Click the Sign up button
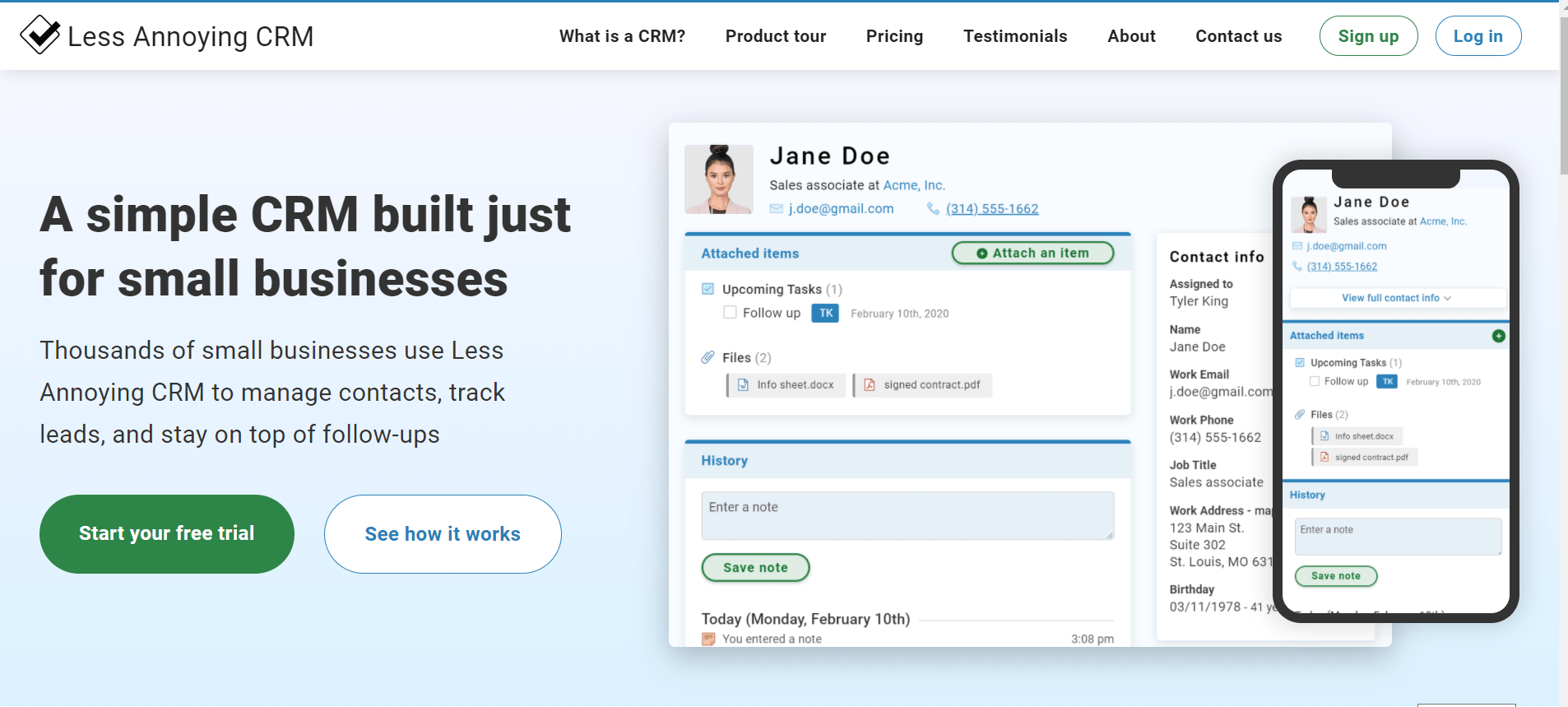Screen dimensions: 1568x707 point(1368,36)
